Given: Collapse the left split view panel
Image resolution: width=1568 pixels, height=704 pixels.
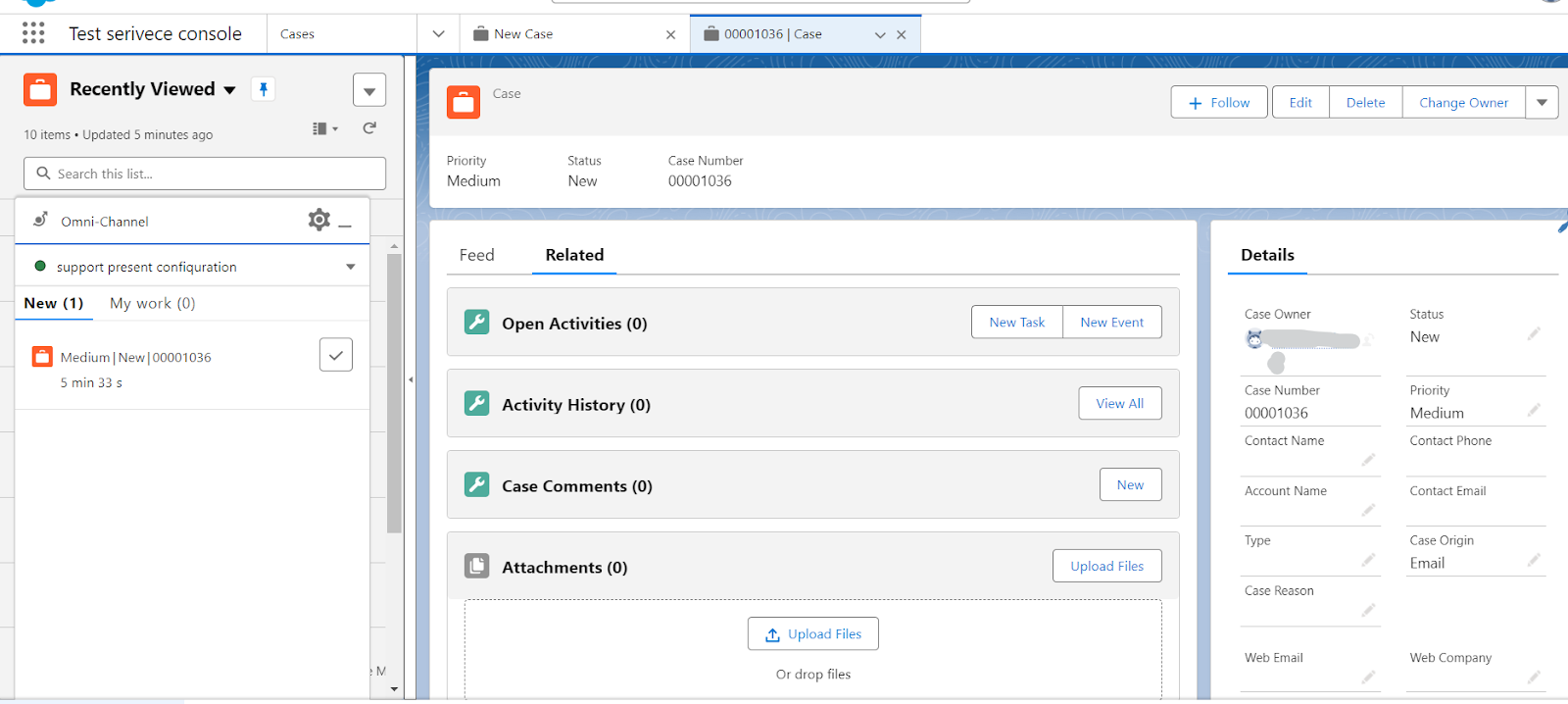Looking at the screenshot, I should click(x=411, y=379).
